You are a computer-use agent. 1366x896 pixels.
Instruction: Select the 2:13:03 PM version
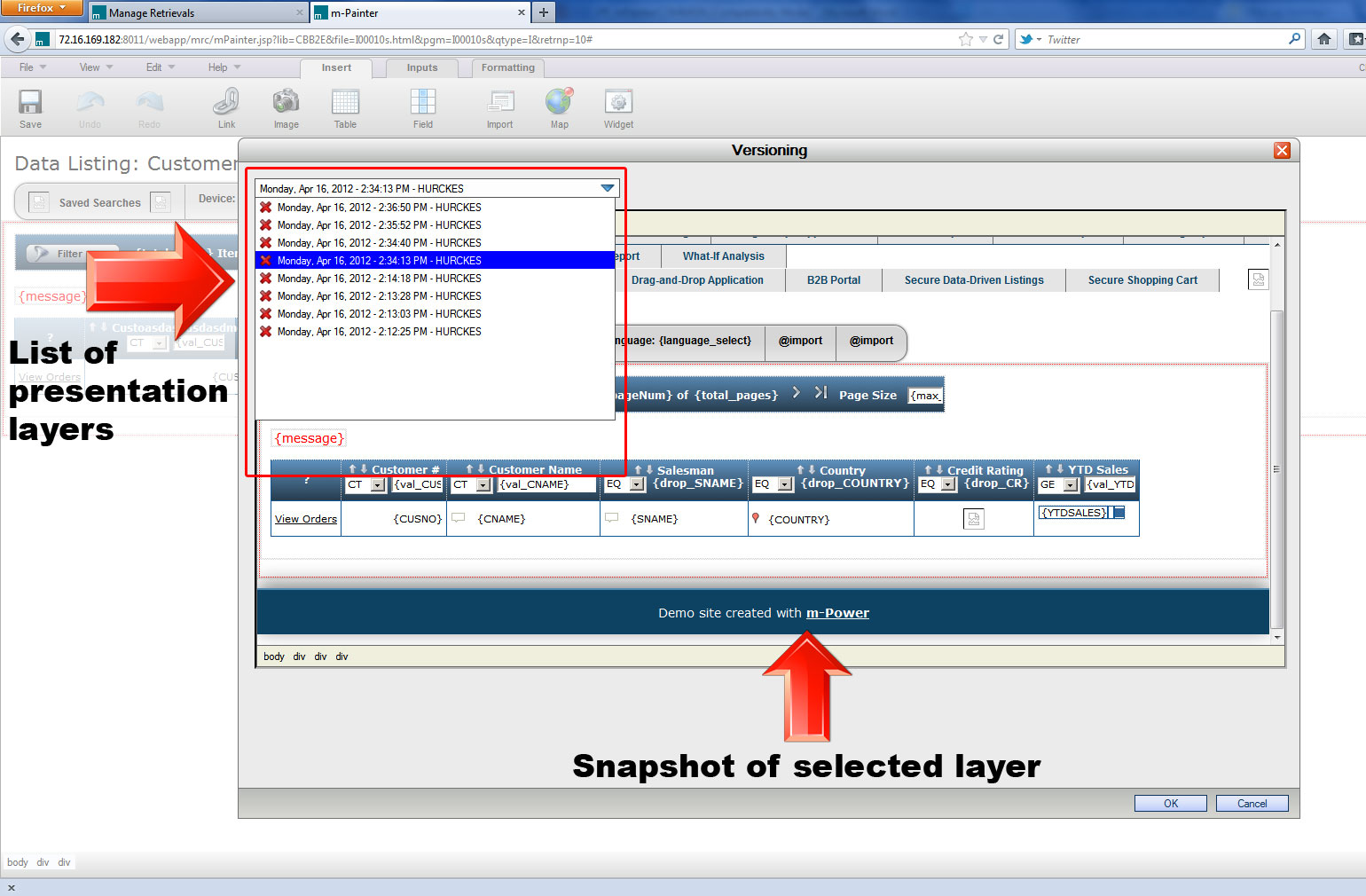[x=379, y=314]
